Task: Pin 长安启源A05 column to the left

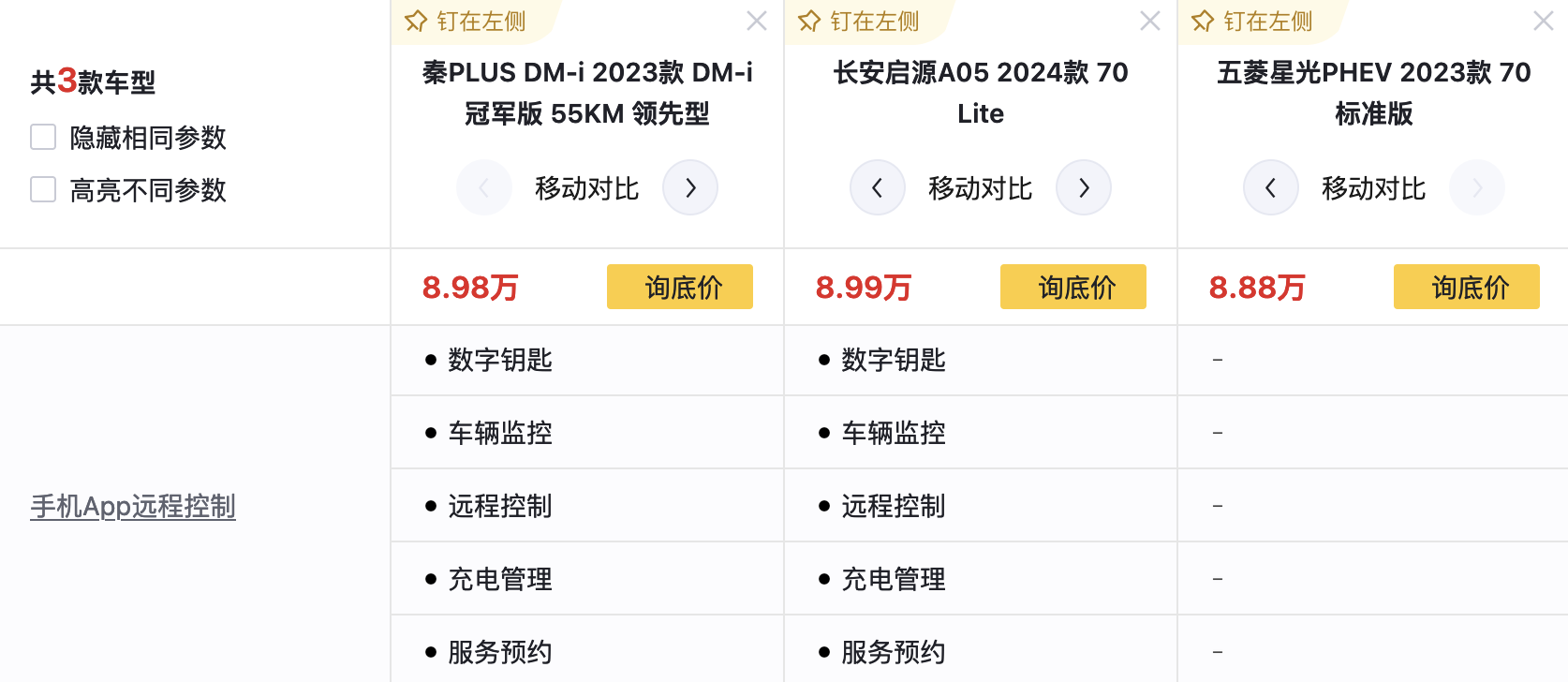Action: (x=859, y=21)
